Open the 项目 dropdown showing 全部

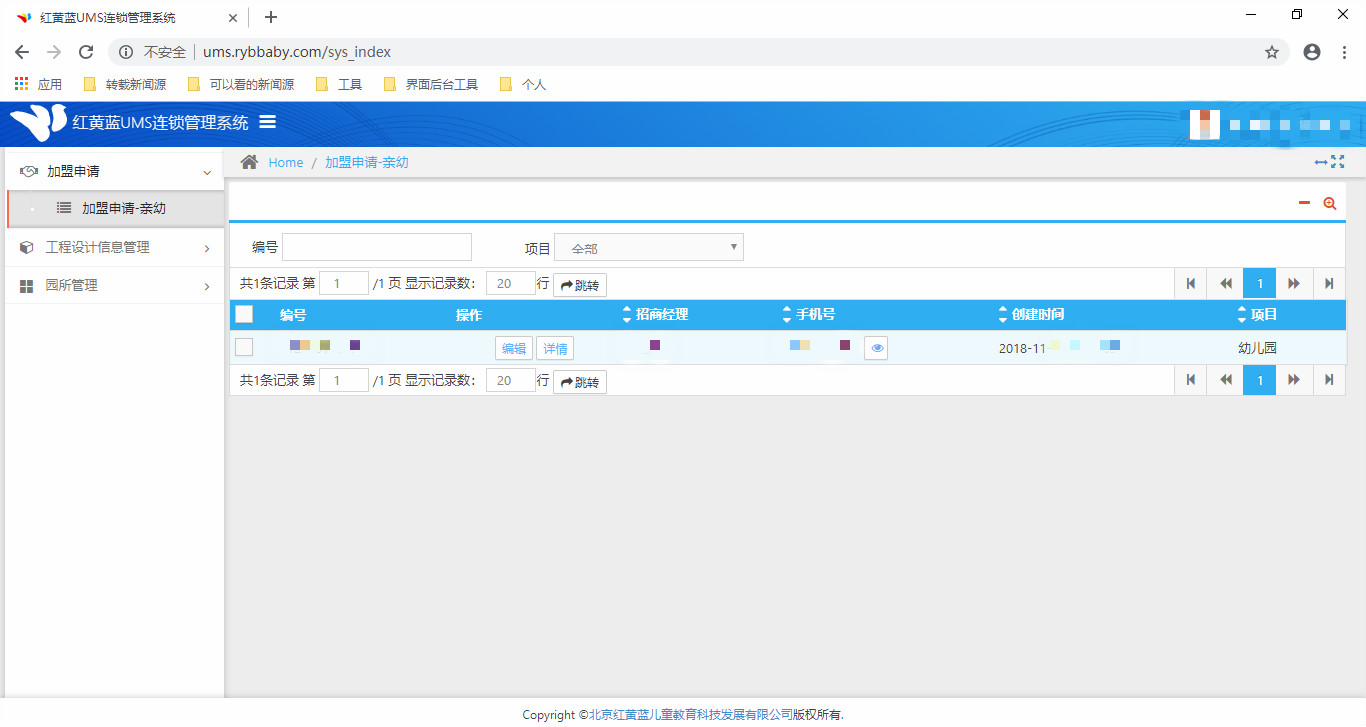click(x=649, y=247)
